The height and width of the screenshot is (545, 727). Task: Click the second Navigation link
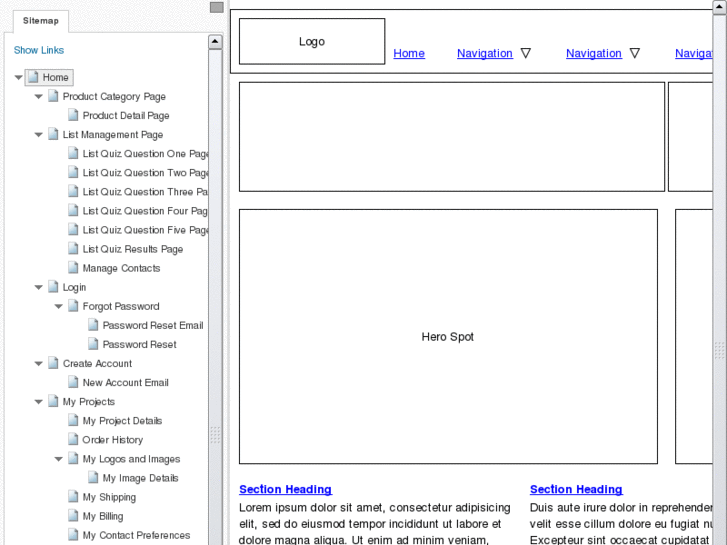(x=593, y=53)
